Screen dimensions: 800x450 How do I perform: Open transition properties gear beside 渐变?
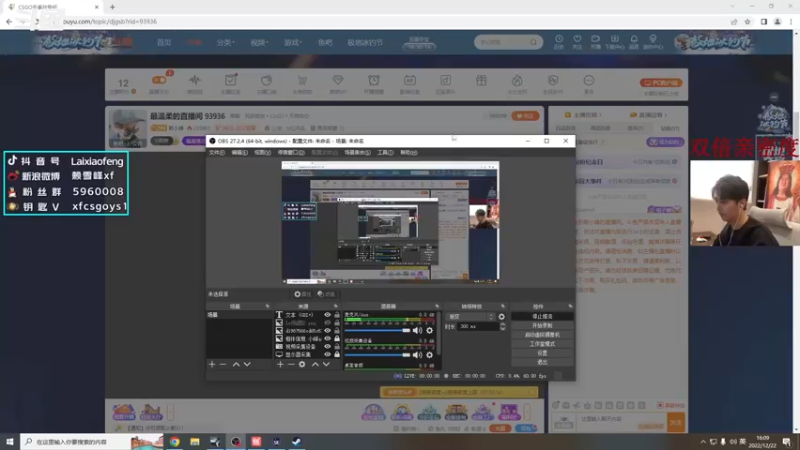(502, 317)
